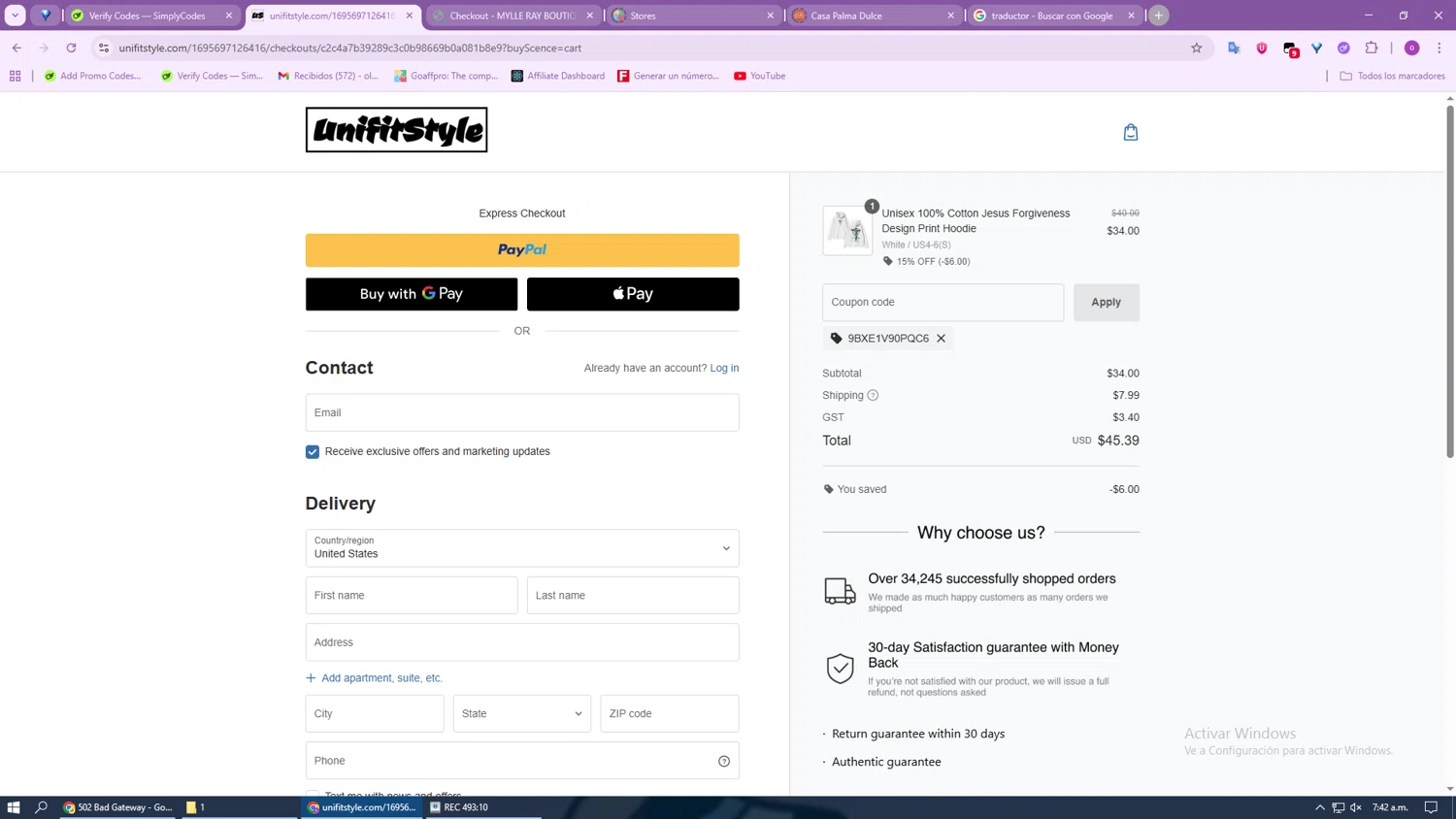View site information icon in address bar
The width and height of the screenshot is (1456, 819).
coord(104,48)
